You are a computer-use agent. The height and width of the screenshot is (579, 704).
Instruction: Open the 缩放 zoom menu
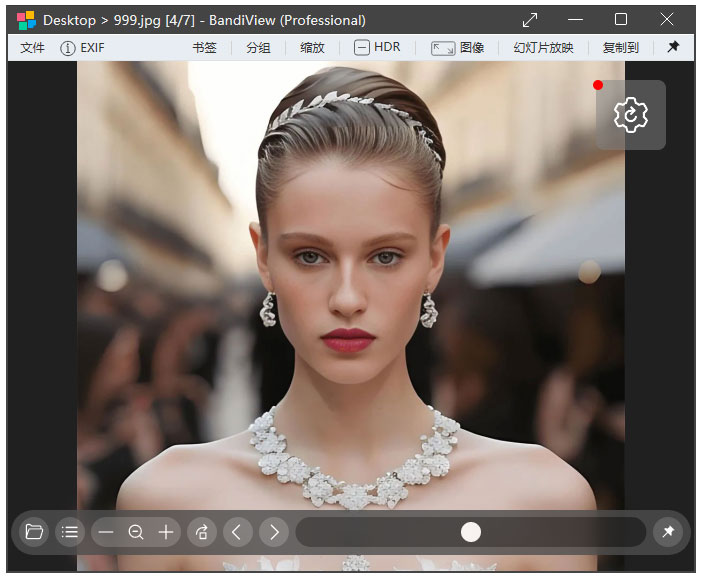(x=312, y=48)
